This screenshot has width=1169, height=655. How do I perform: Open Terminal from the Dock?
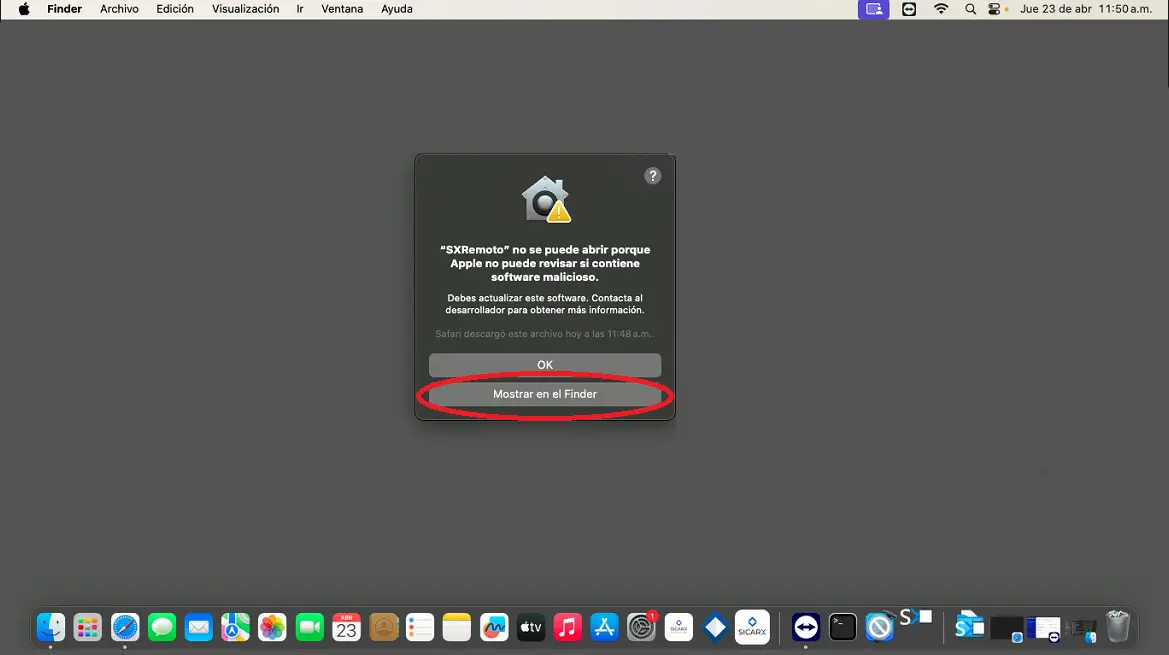coord(842,627)
